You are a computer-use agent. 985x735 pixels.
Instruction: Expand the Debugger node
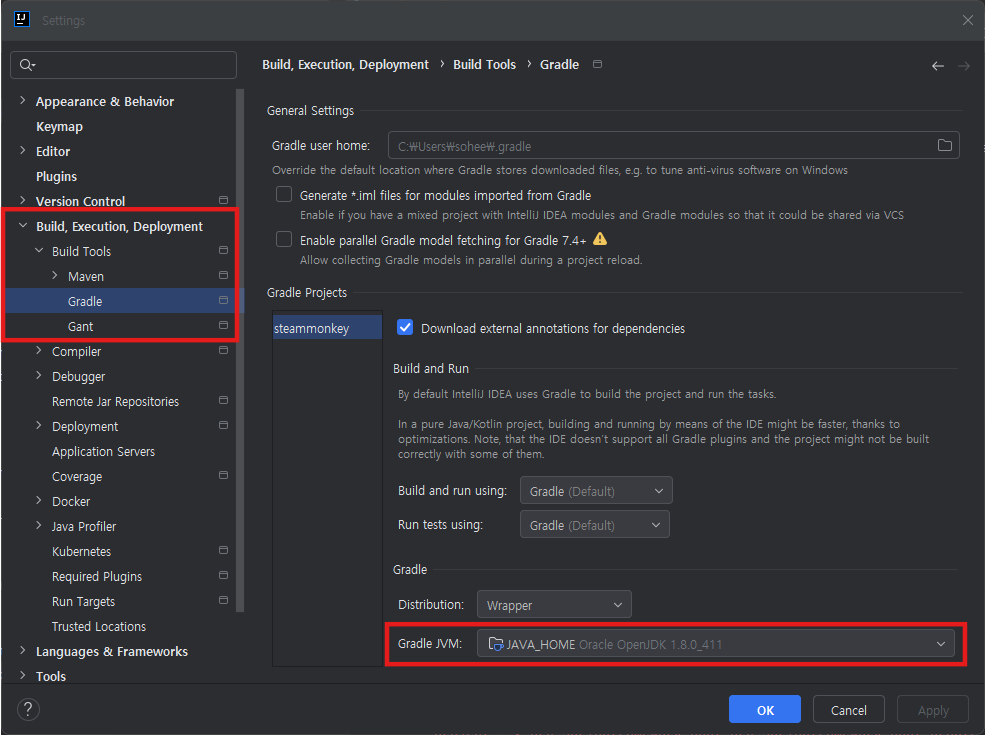pos(39,375)
